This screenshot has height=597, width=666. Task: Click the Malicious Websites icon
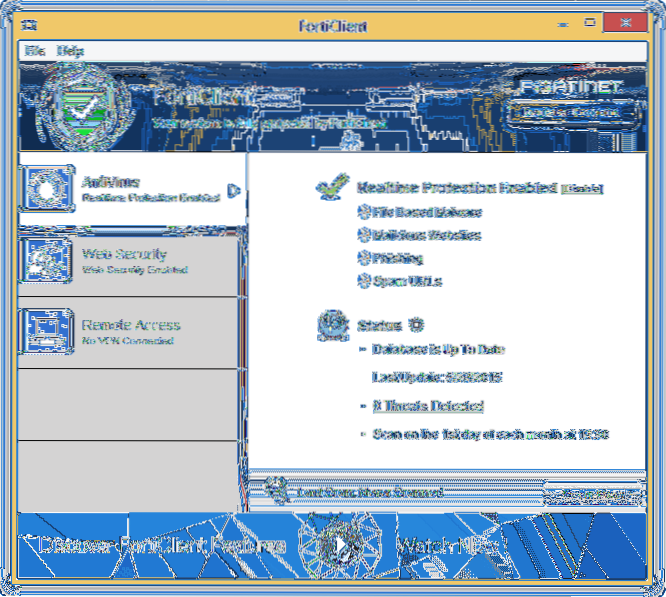point(363,236)
